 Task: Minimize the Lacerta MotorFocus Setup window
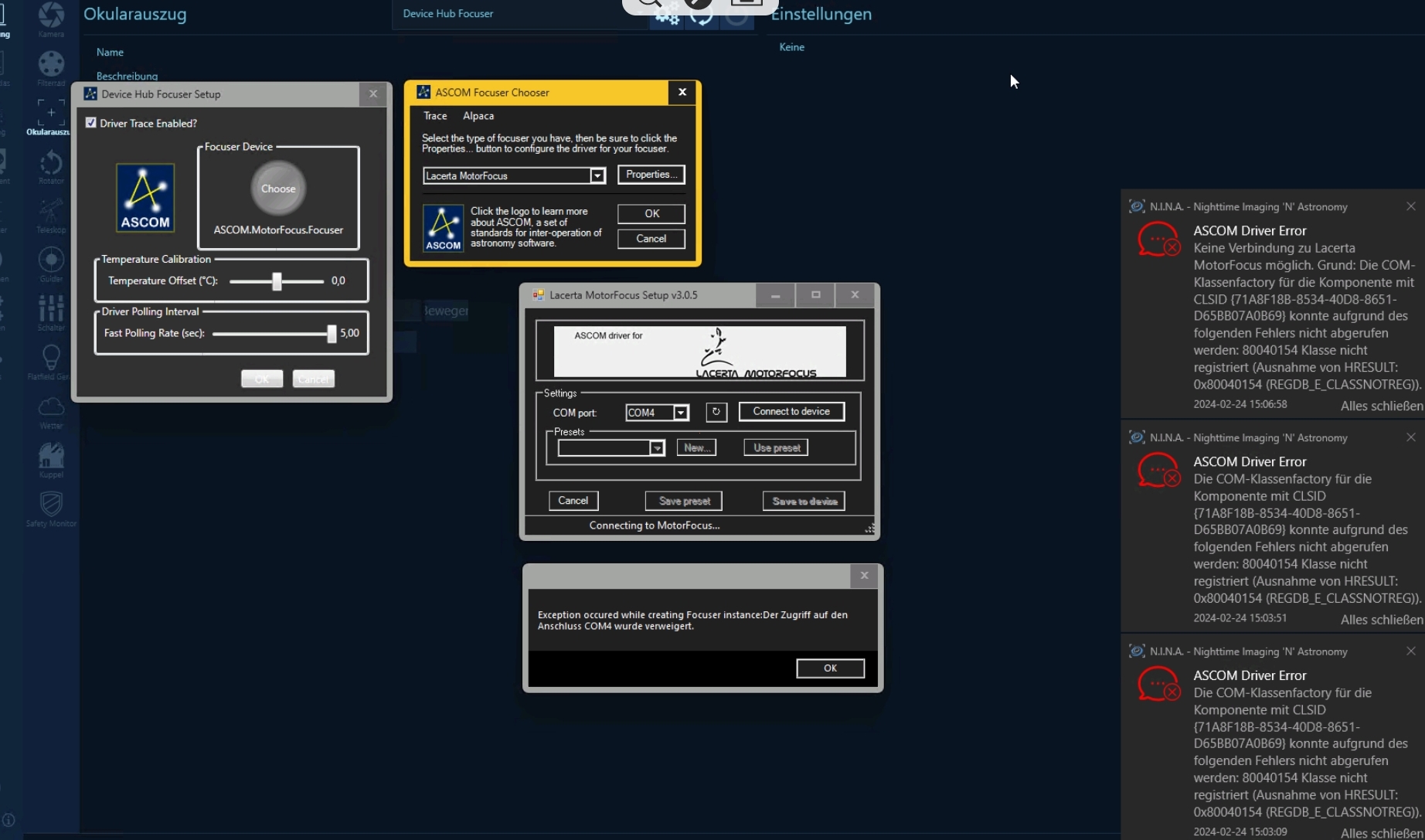[x=775, y=295]
